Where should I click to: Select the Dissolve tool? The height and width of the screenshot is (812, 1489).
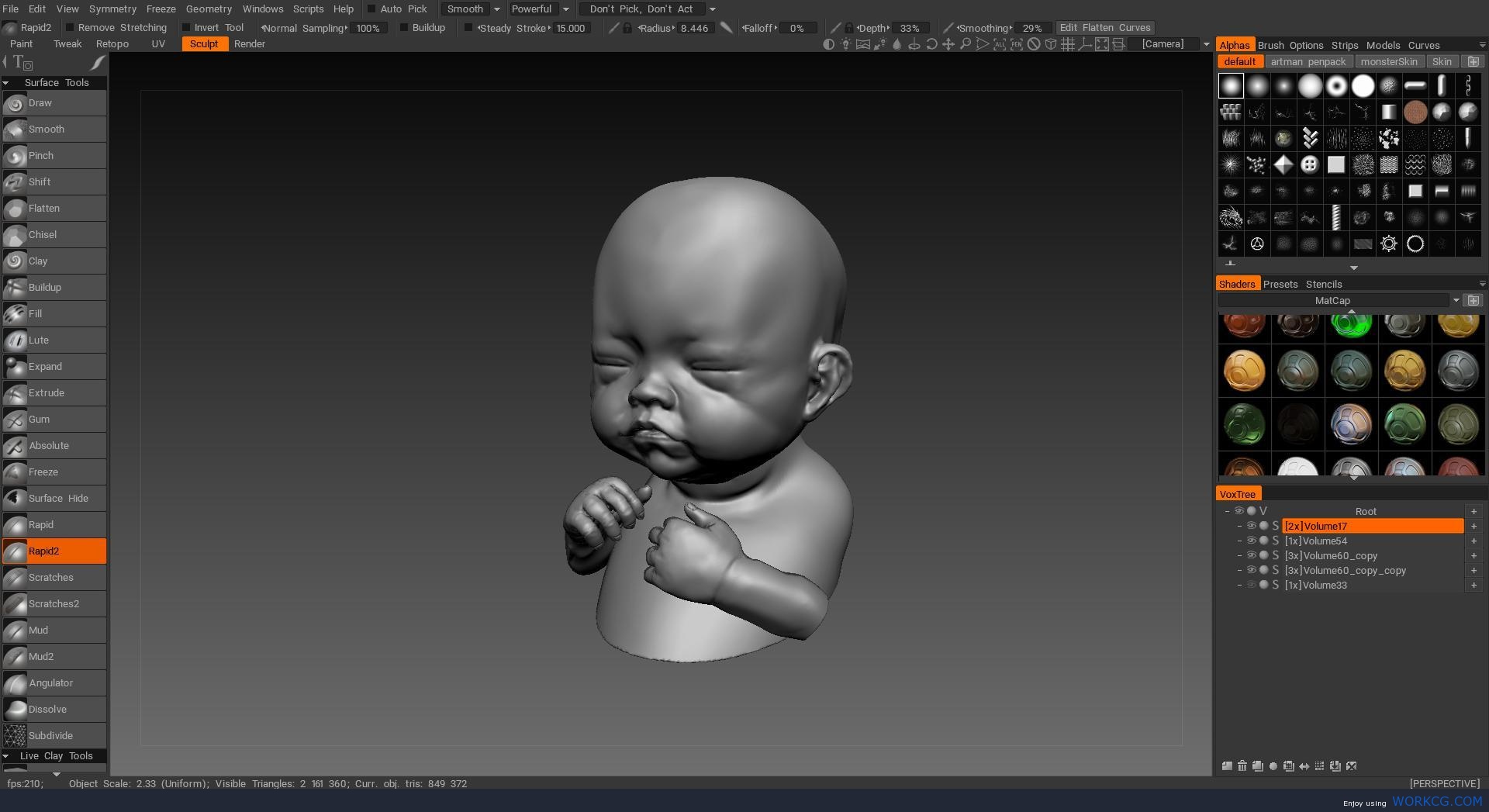[x=54, y=710]
